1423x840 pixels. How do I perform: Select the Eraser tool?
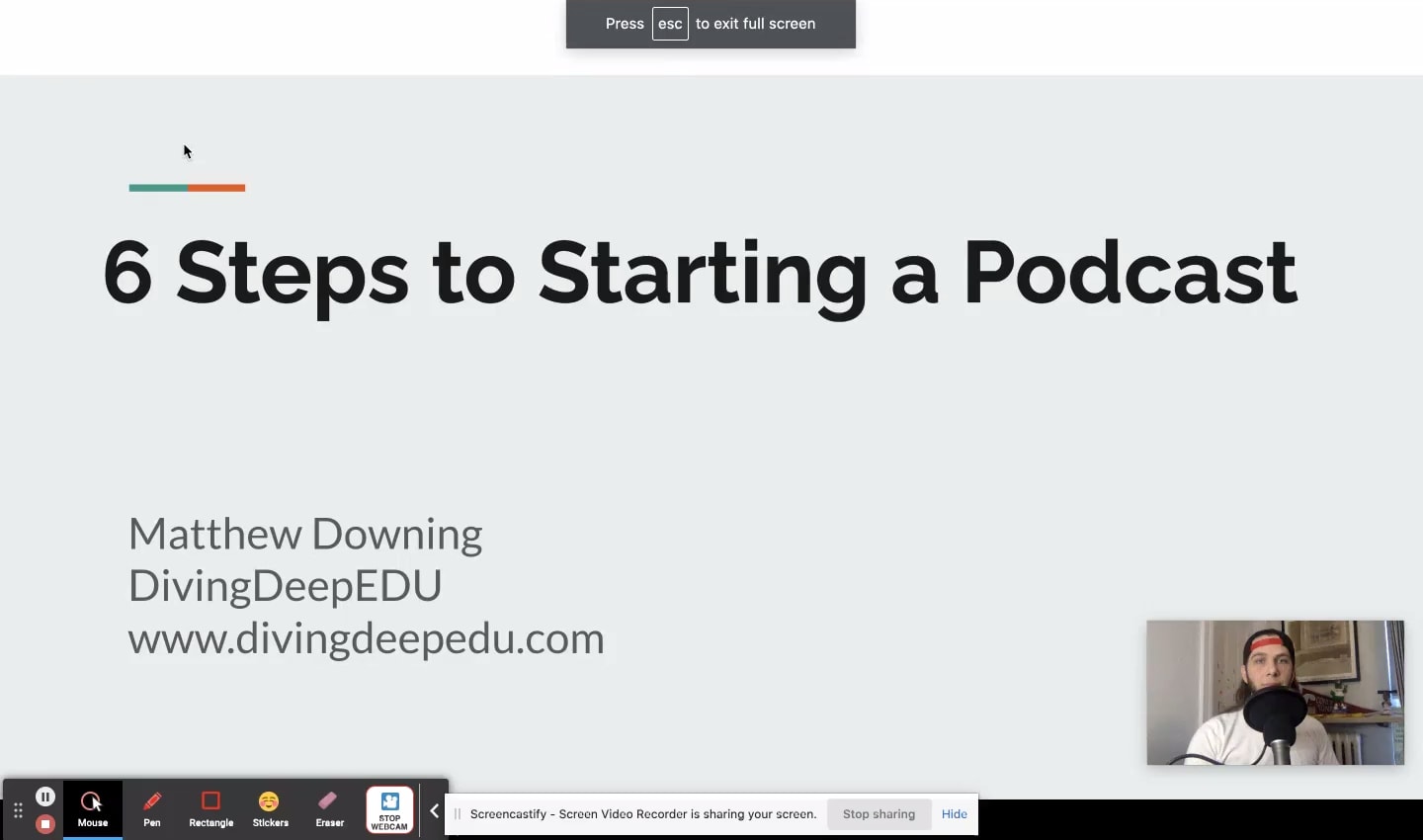(x=329, y=808)
